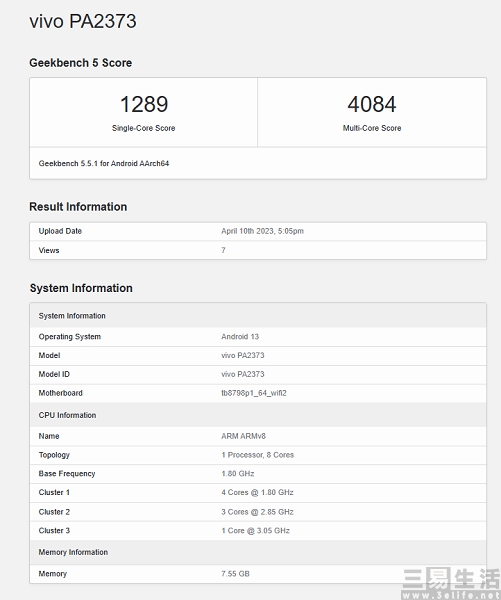This screenshot has width=501, height=600.
Task: Click the 'Motherboard' row label
Action: pos(60,393)
